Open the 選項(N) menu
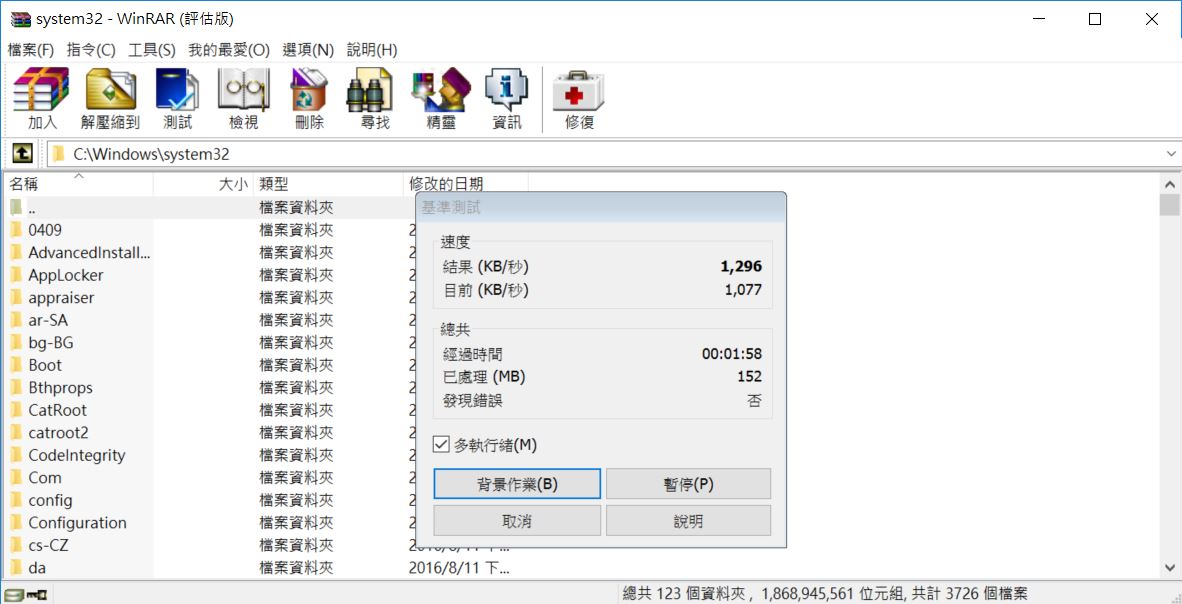The image size is (1182, 604). [308, 50]
